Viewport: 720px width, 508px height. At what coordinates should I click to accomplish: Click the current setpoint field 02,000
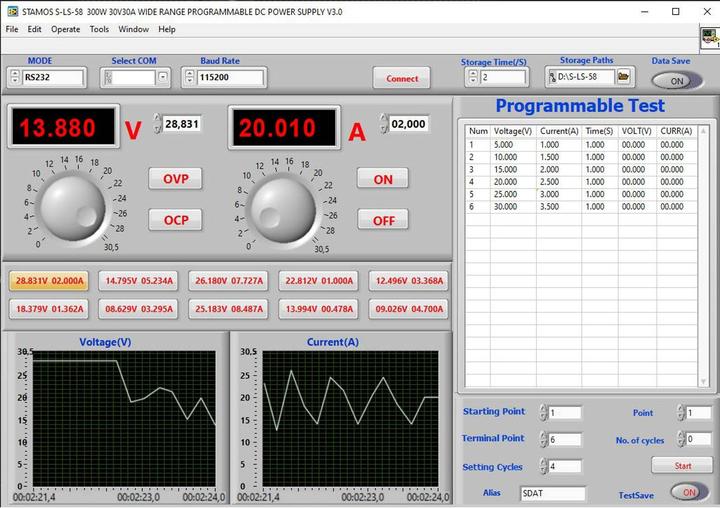408,124
